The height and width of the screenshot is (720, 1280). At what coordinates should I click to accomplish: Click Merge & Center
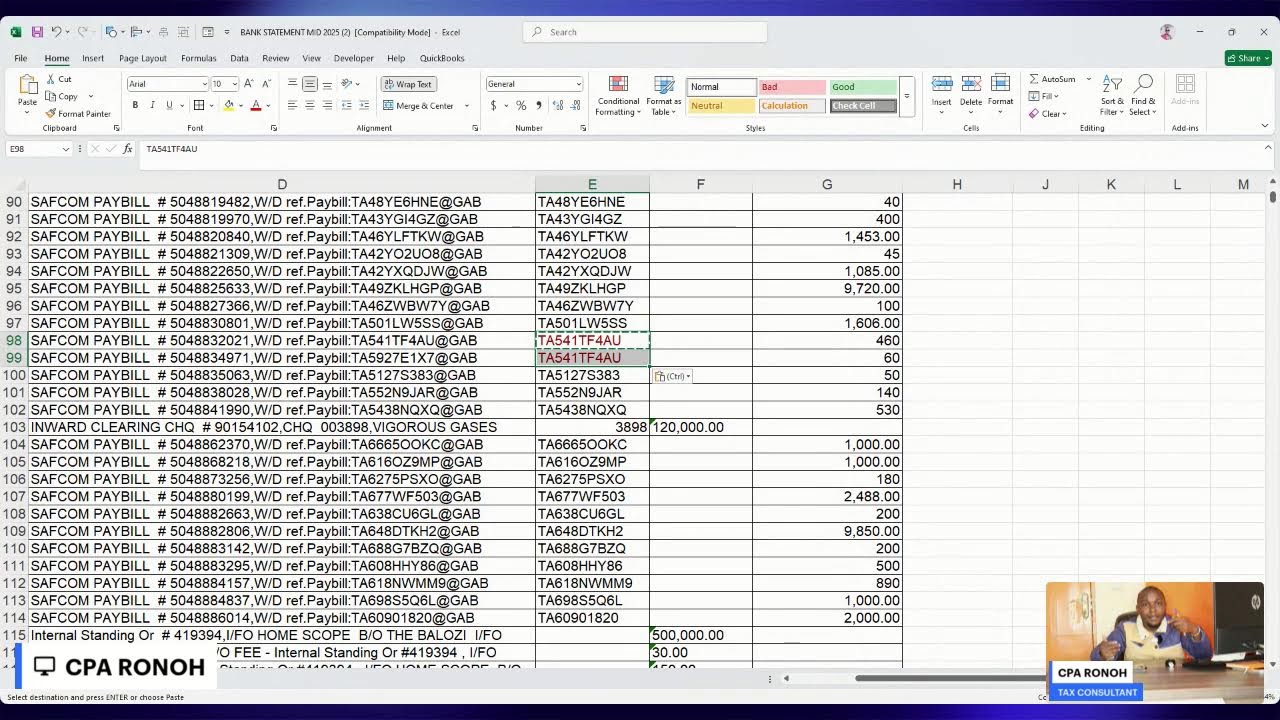418,105
